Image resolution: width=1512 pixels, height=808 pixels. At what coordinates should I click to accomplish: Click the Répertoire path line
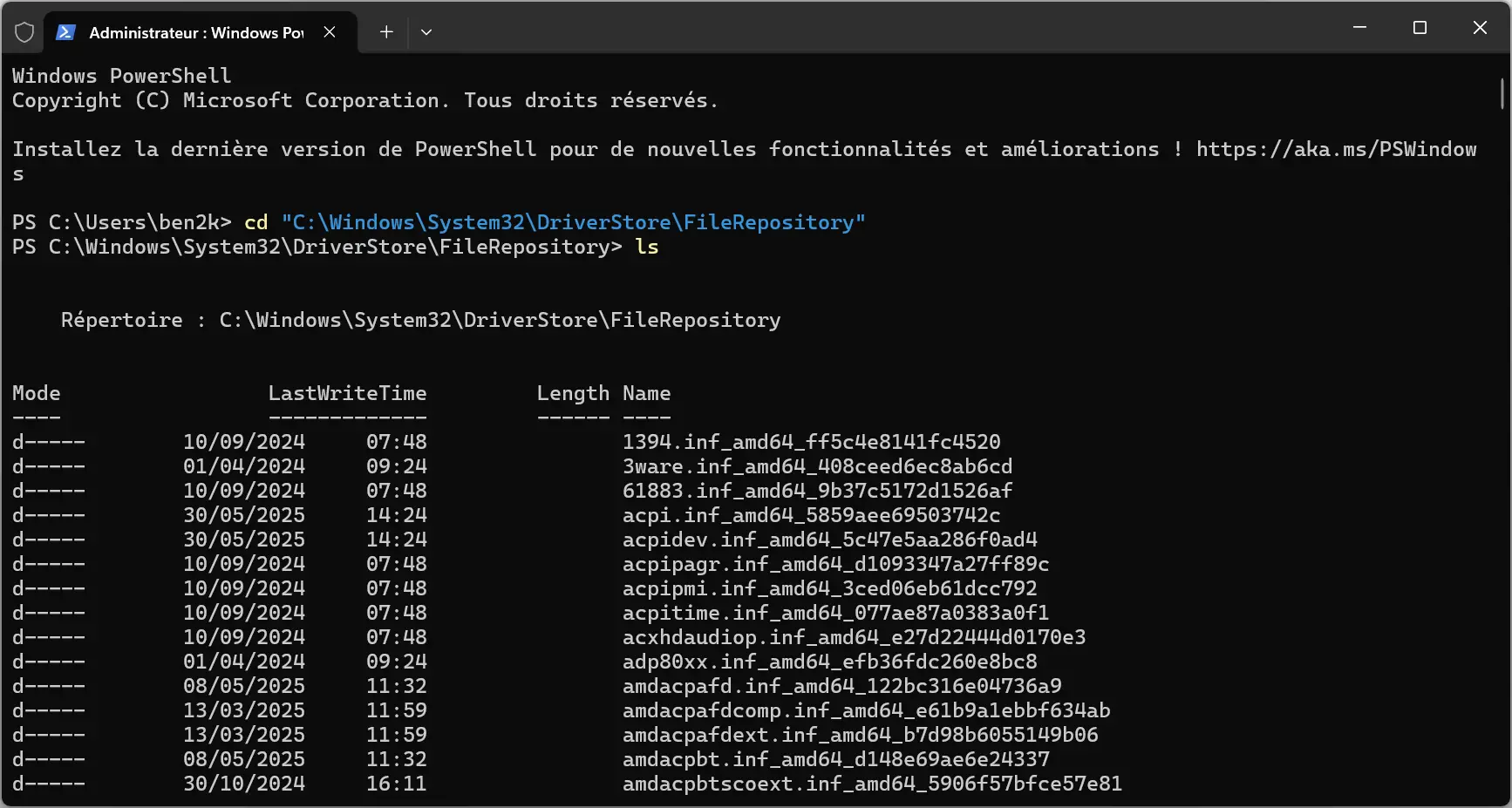tap(420, 320)
